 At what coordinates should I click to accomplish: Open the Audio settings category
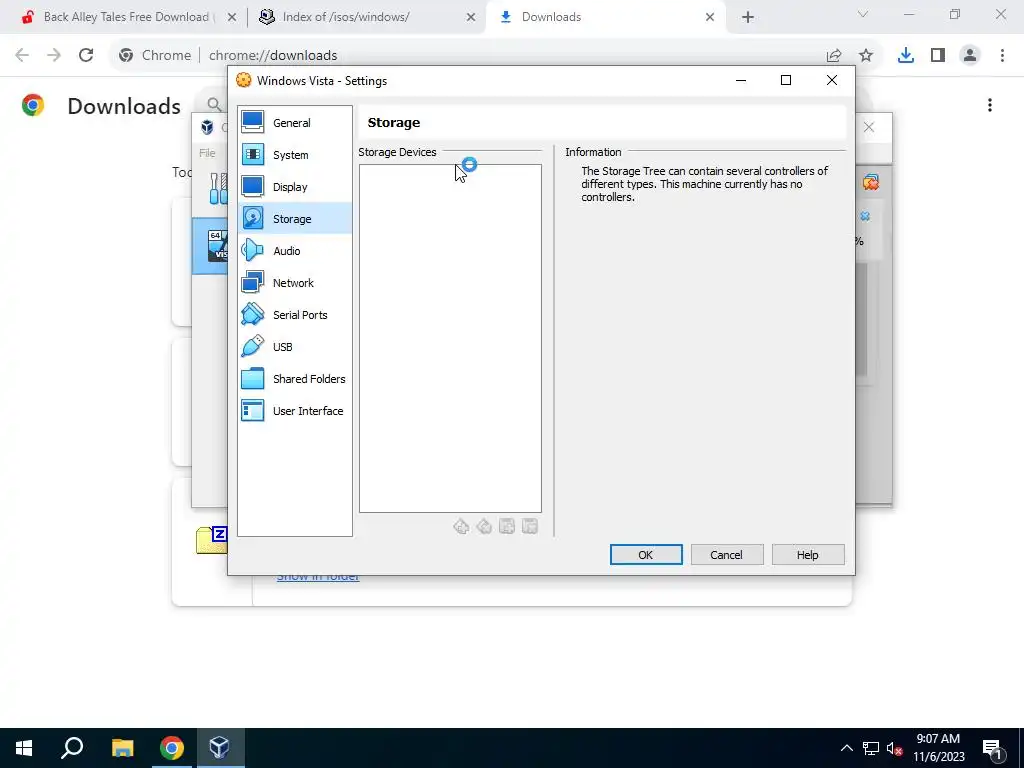tap(295, 251)
